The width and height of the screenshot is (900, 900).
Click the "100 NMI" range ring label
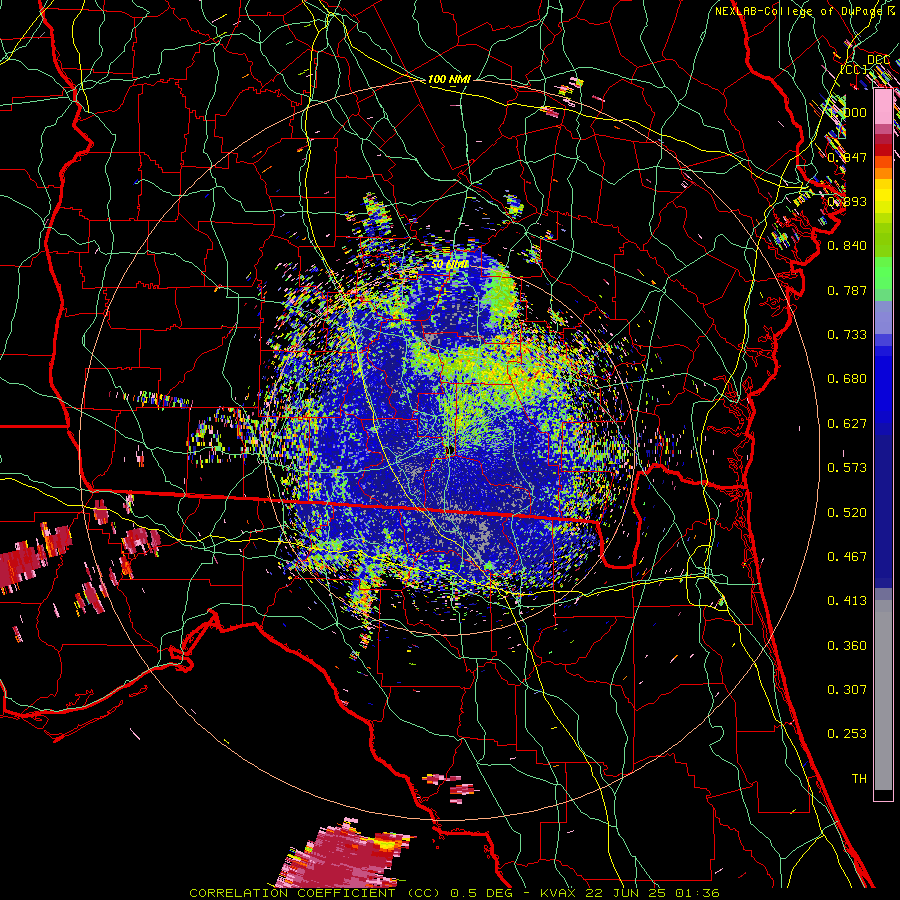coord(449,79)
